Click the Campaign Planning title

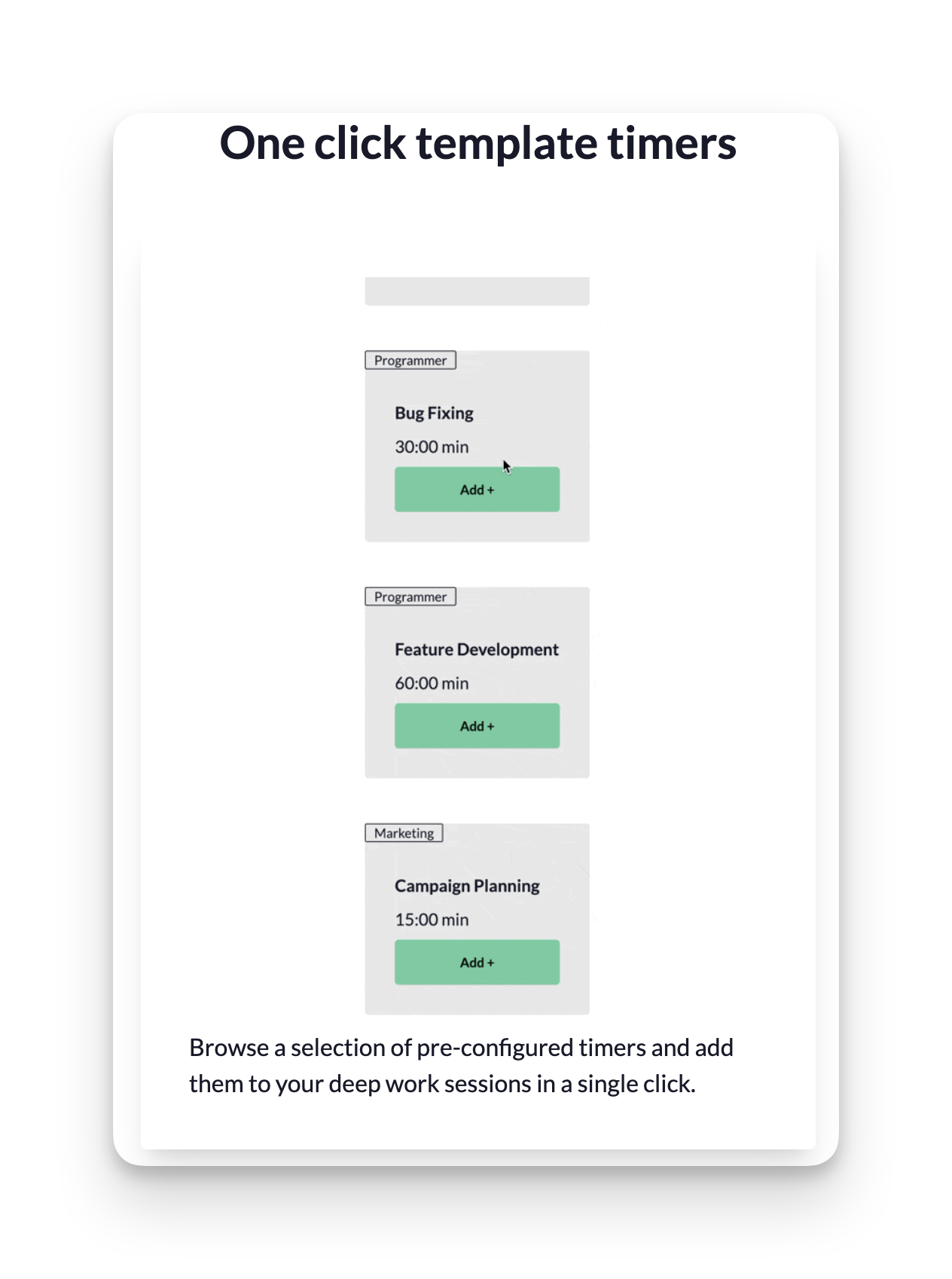point(467,887)
